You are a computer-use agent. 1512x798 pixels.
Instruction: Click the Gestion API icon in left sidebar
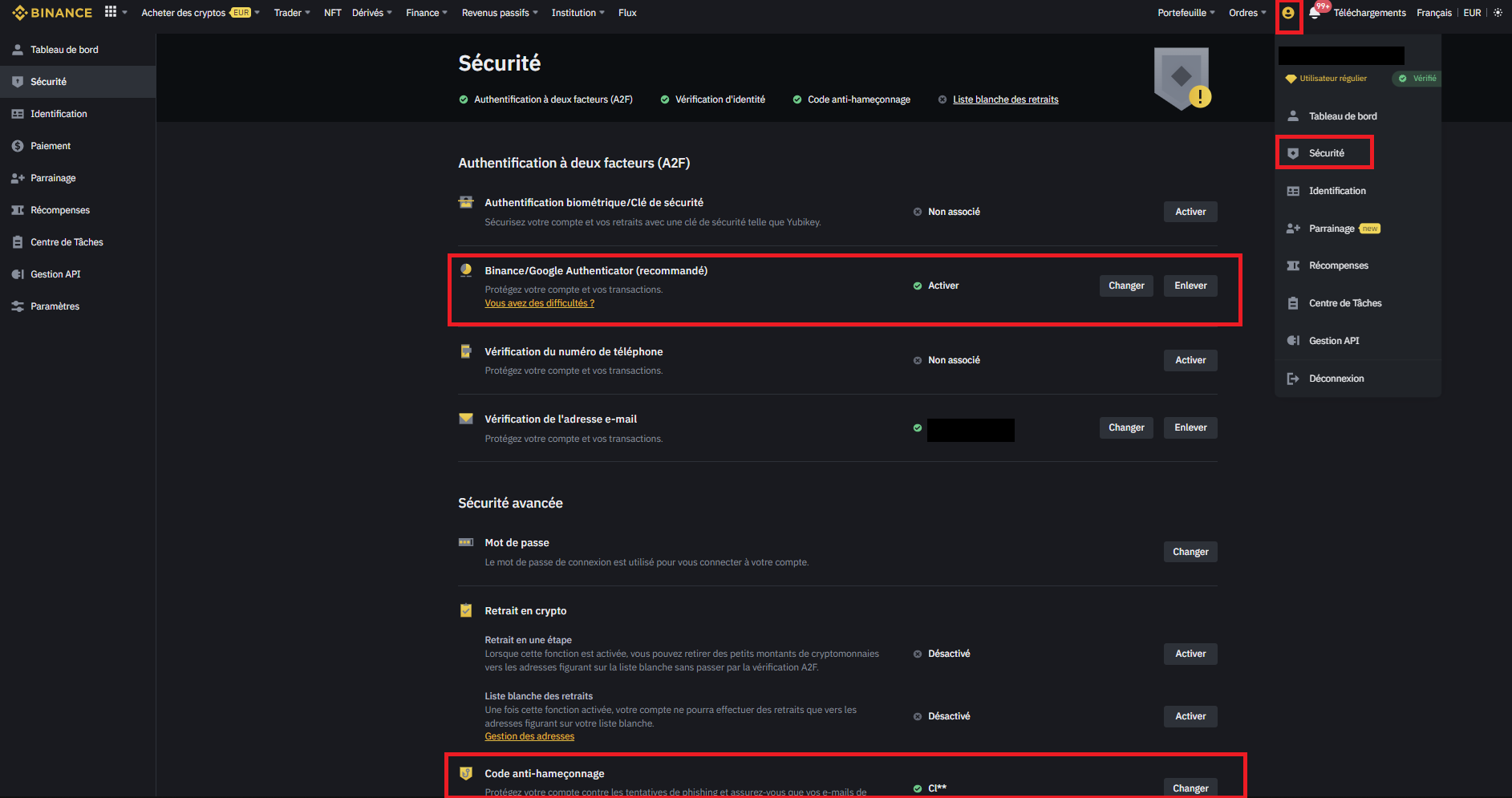point(18,274)
